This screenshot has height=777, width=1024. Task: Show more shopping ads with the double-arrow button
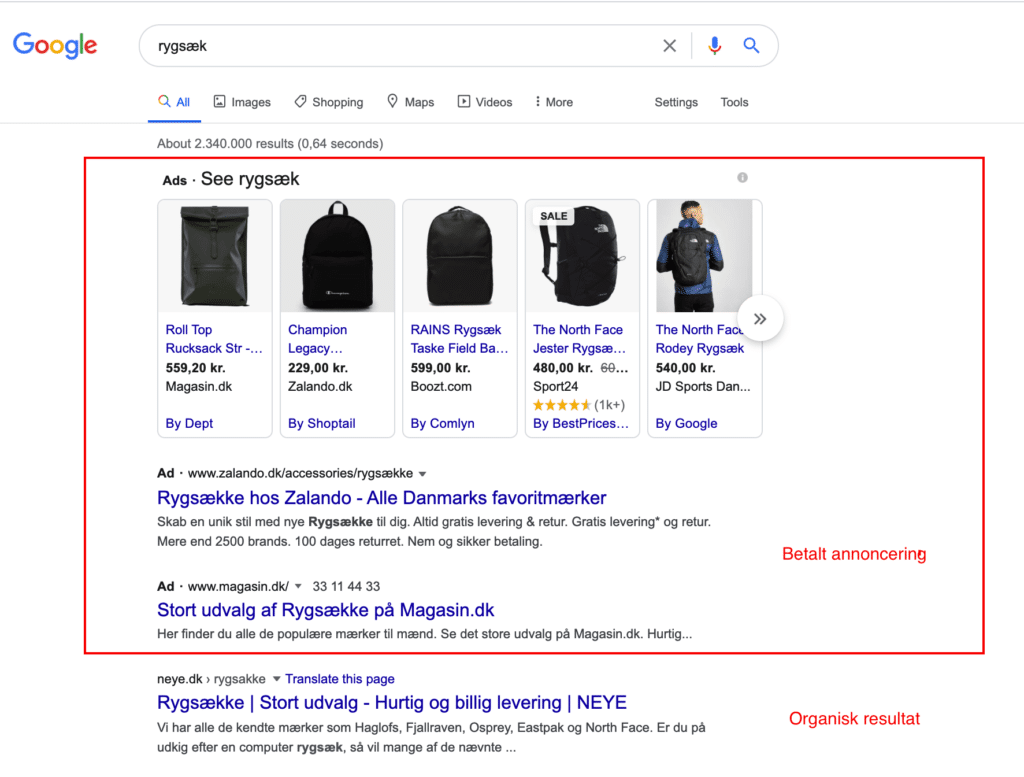pyautogui.click(x=760, y=319)
